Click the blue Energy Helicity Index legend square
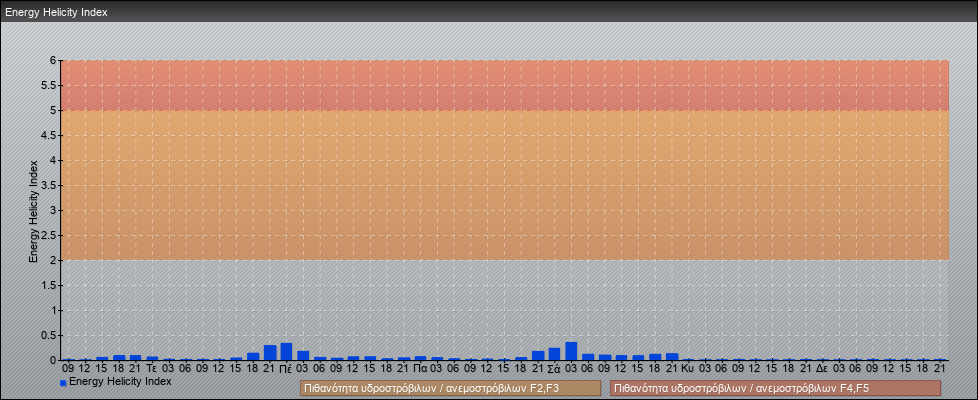978x400 pixels. tap(63, 383)
